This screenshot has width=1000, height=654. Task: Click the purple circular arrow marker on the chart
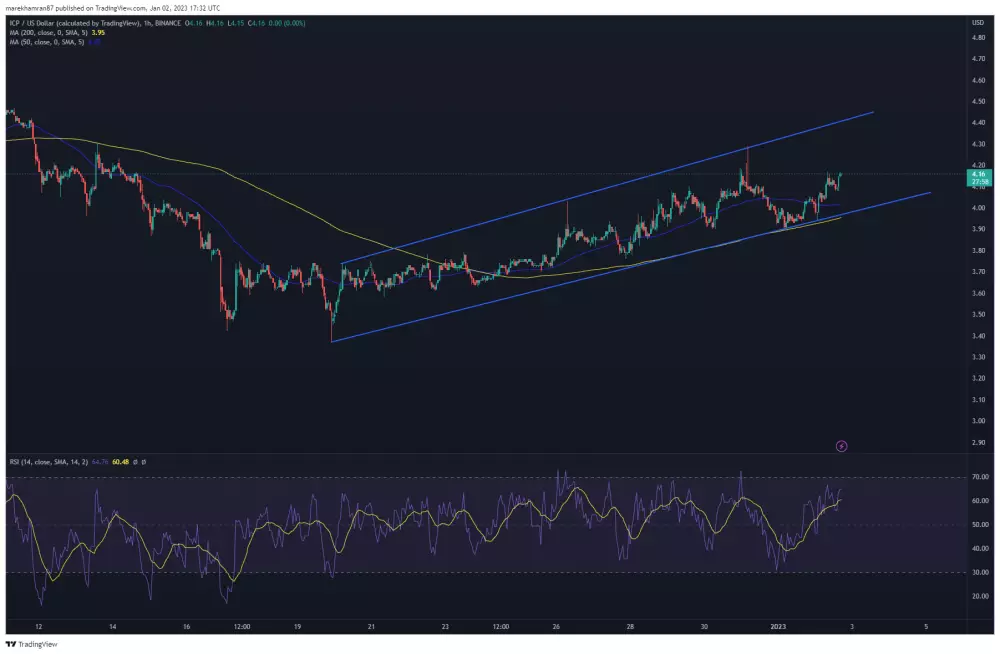[842, 445]
